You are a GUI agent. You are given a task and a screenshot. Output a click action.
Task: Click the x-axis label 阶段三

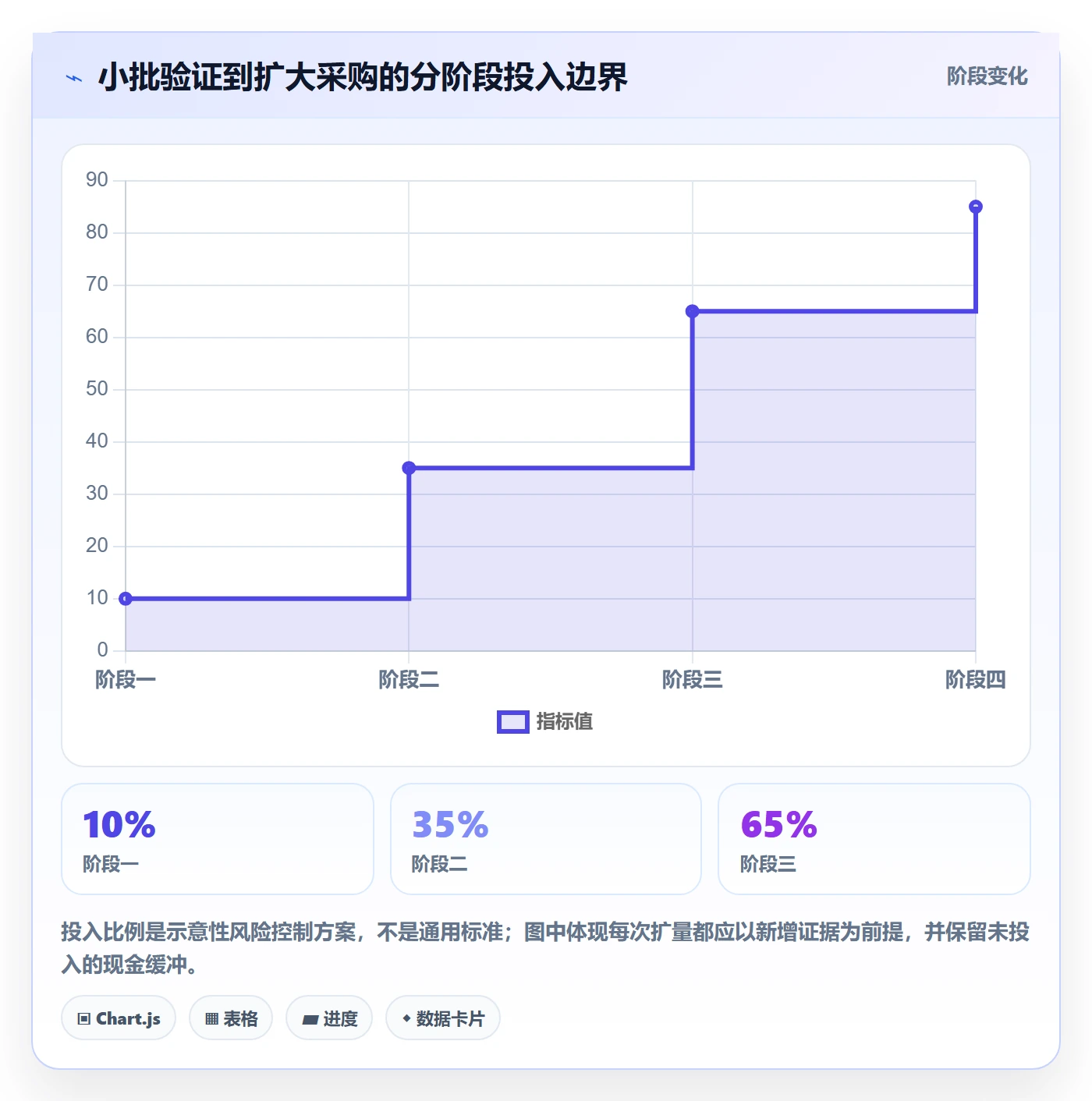[692, 680]
